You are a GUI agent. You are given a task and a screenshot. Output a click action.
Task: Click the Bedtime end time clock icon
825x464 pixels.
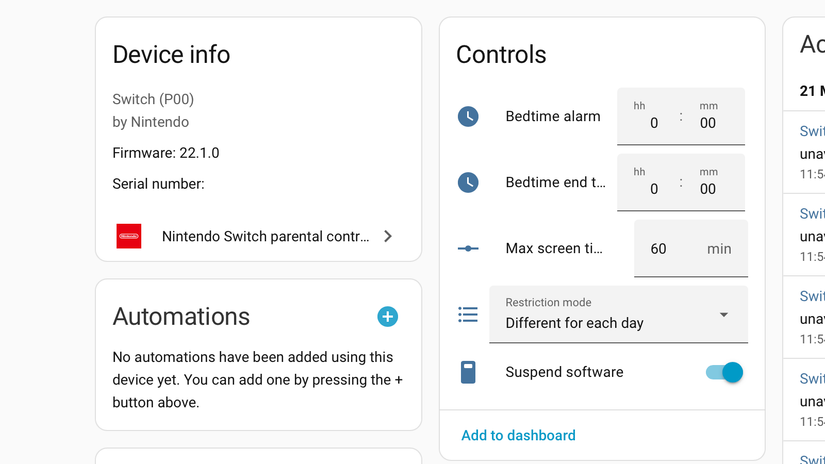point(468,183)
